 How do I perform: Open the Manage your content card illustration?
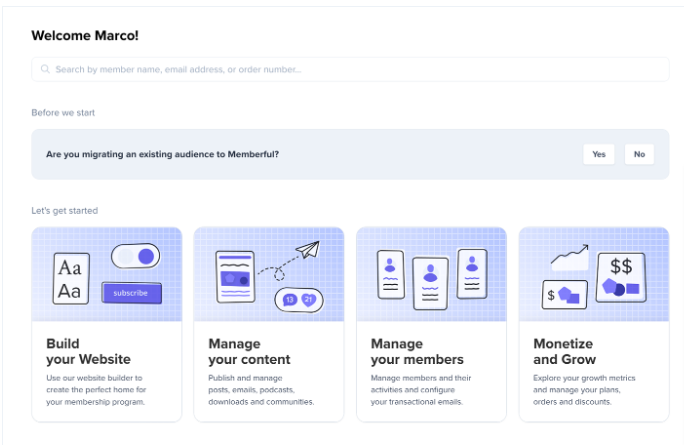pos(269,274)
